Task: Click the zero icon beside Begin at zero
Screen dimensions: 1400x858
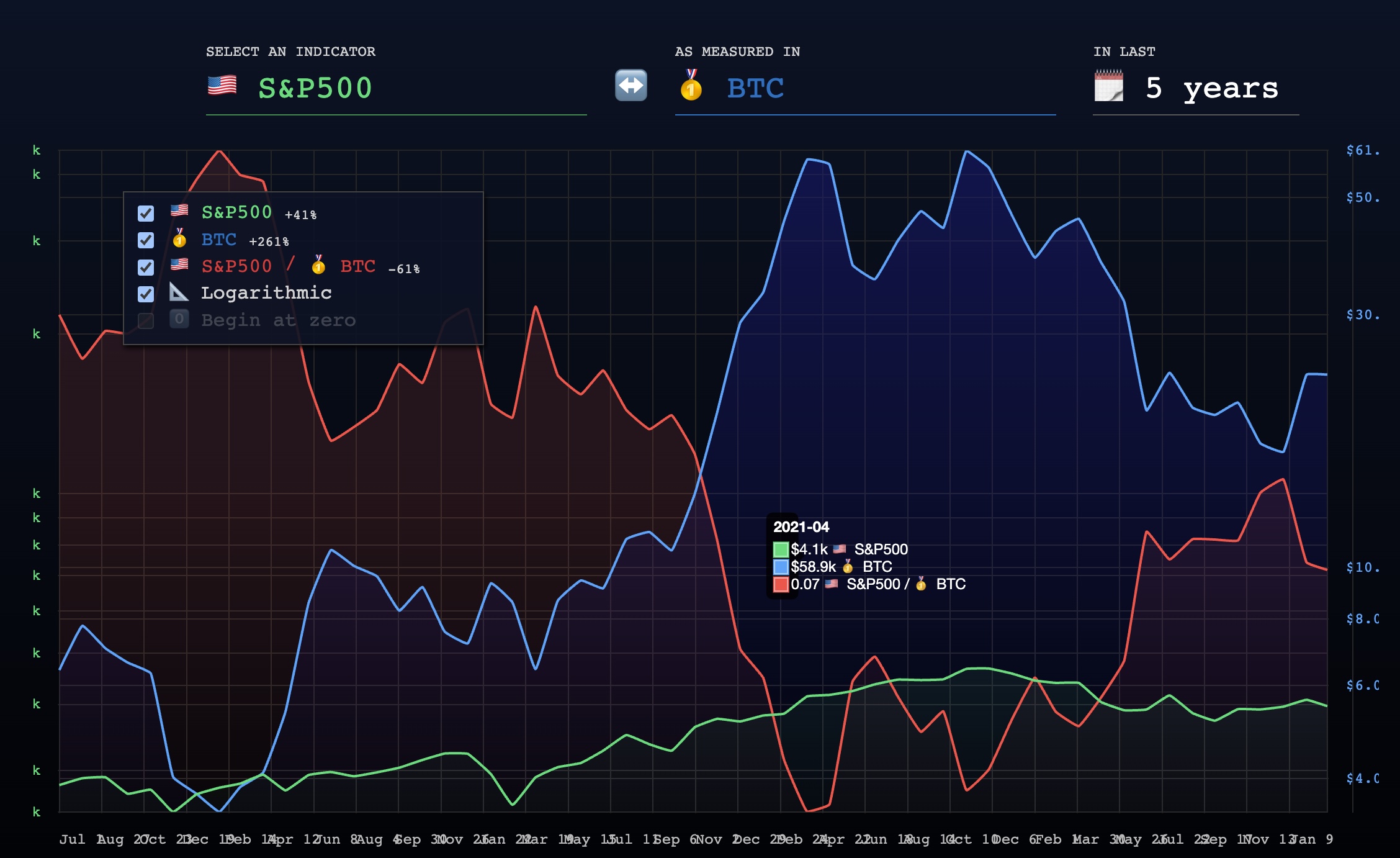Action: coord(179,319)
